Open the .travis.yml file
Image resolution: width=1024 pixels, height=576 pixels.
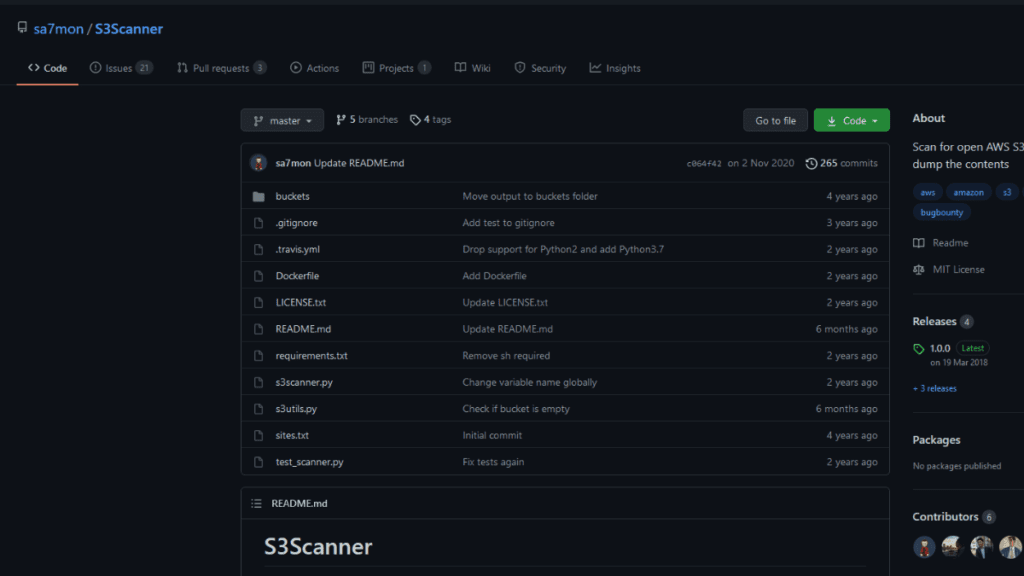(298, 249)
